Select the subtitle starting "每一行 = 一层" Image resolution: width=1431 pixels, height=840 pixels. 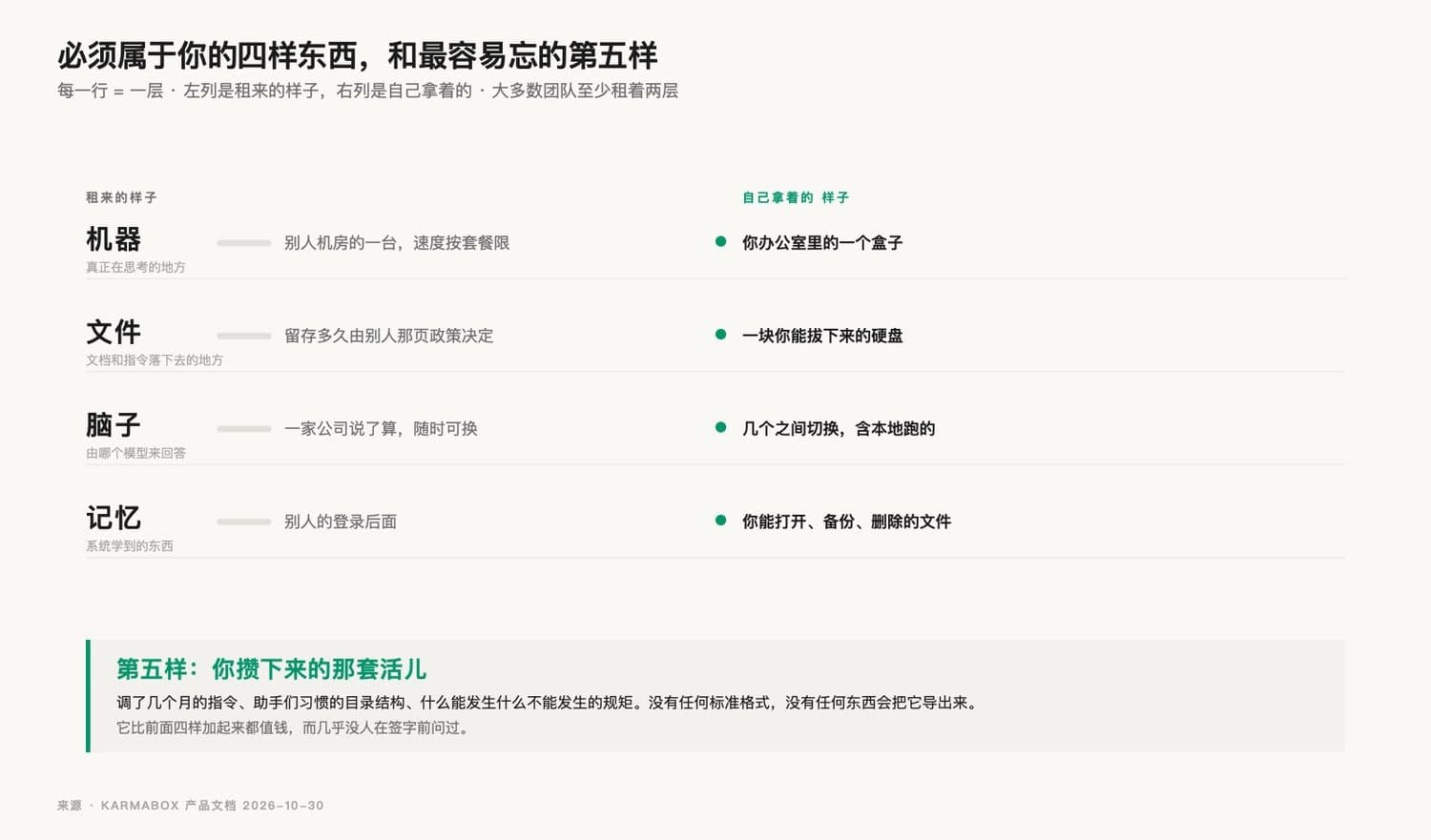367,91
